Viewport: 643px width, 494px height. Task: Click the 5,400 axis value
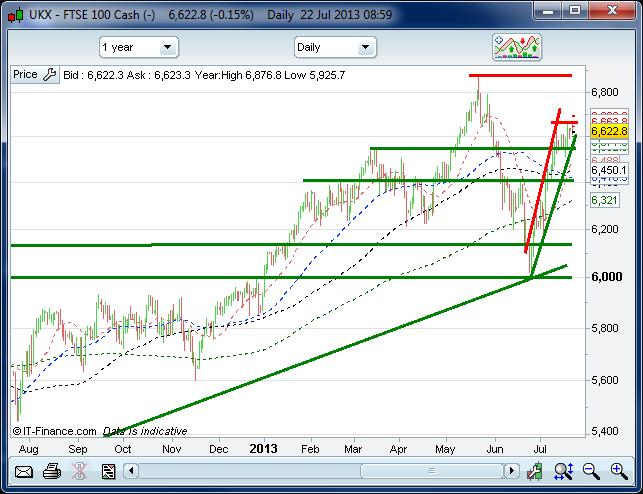click(604, 431)
